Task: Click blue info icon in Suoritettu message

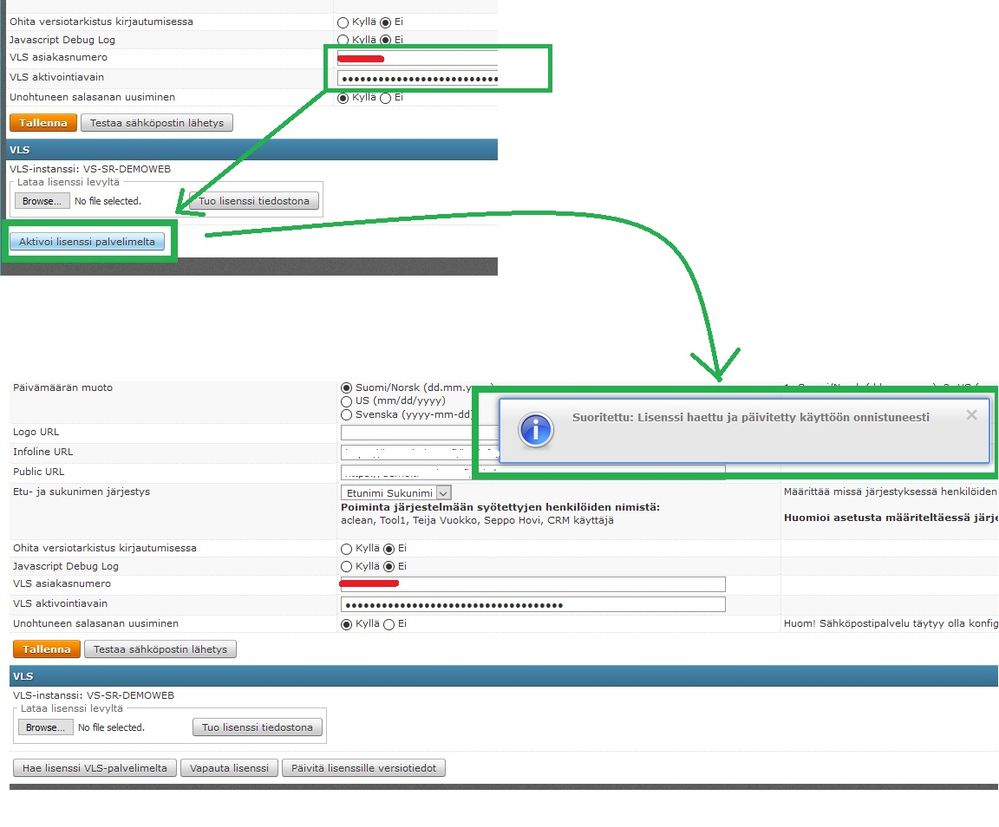Action: (x=536, y=429)
